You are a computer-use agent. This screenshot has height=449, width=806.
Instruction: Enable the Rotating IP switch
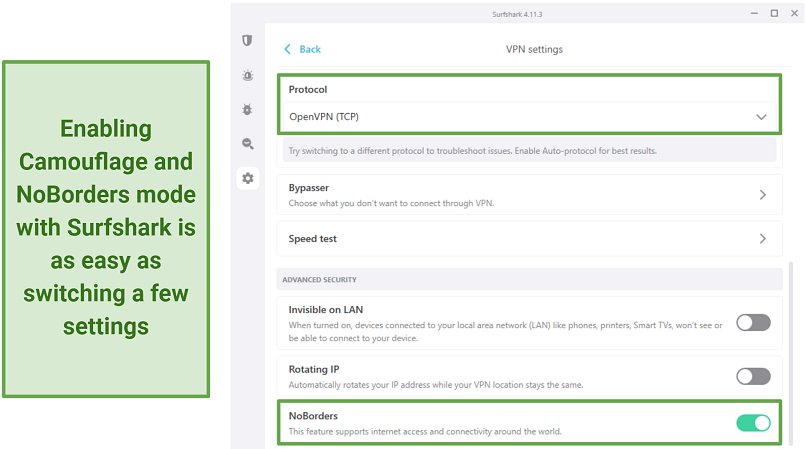(x=753, y=376)
